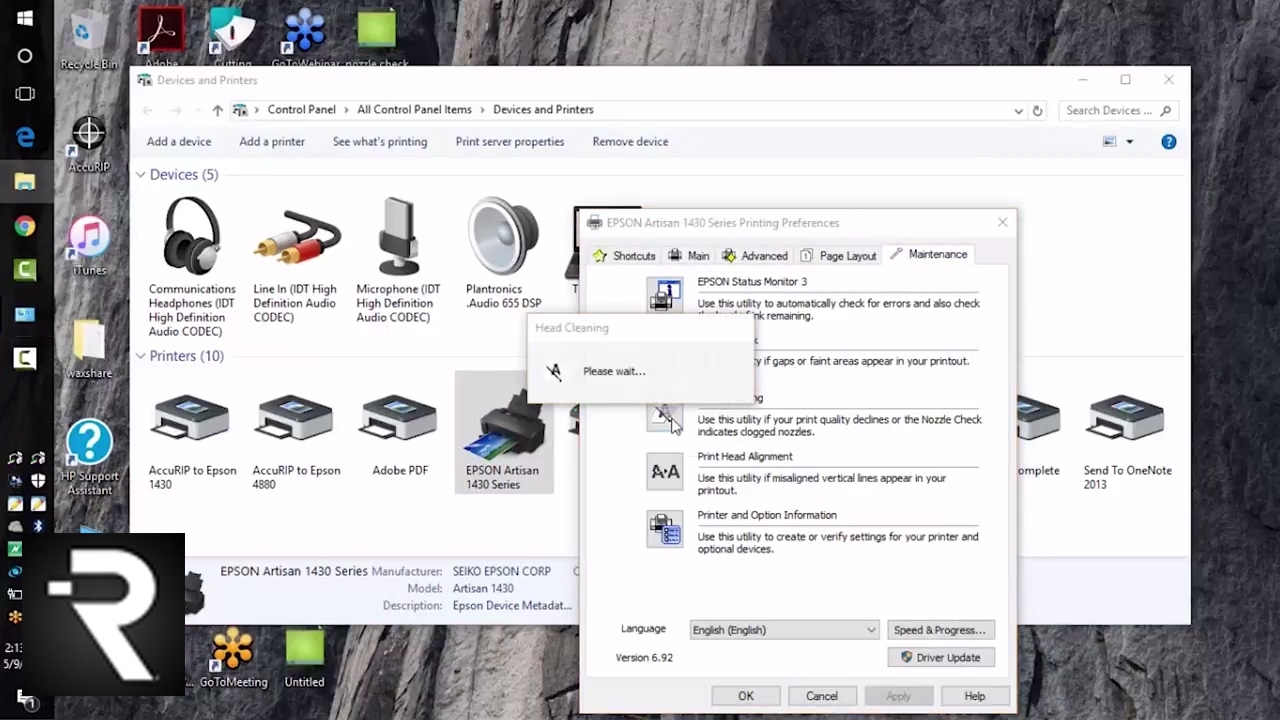The height and width of the screenshot is (720, 1280).
Task: Launch Print Head Alignment utility icon
Action: [664, 471]
